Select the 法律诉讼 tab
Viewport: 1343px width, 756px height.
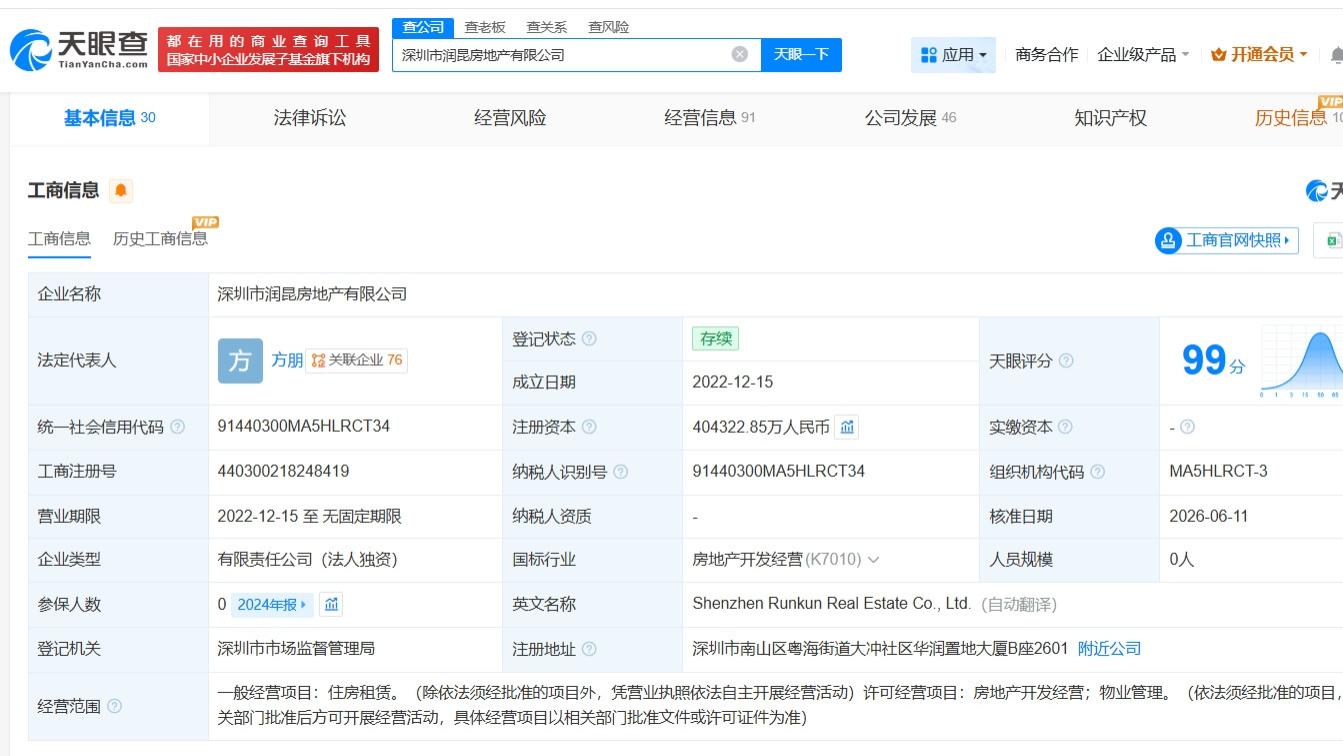310,118
